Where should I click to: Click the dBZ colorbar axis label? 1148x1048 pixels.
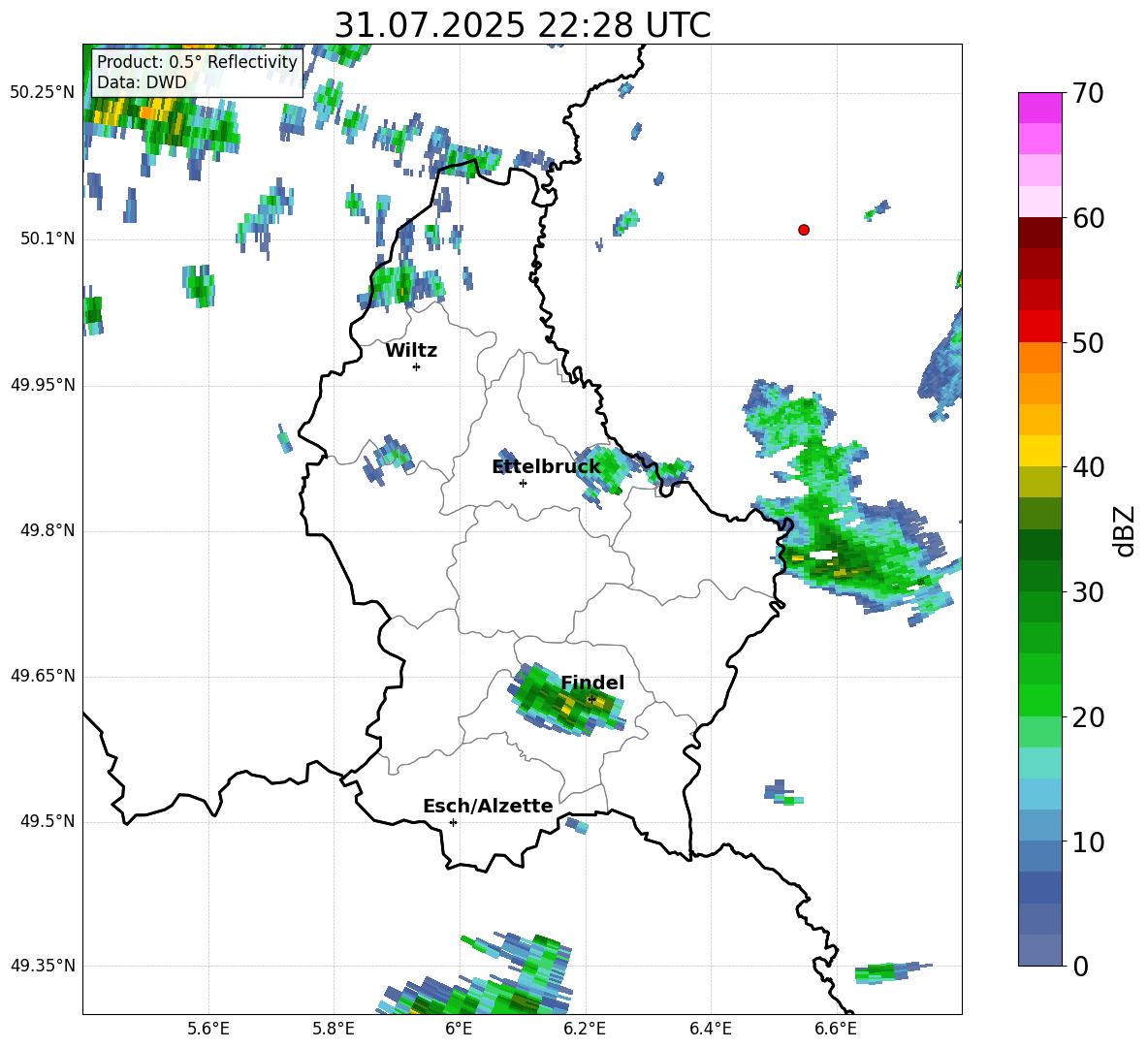(1125, 530)
